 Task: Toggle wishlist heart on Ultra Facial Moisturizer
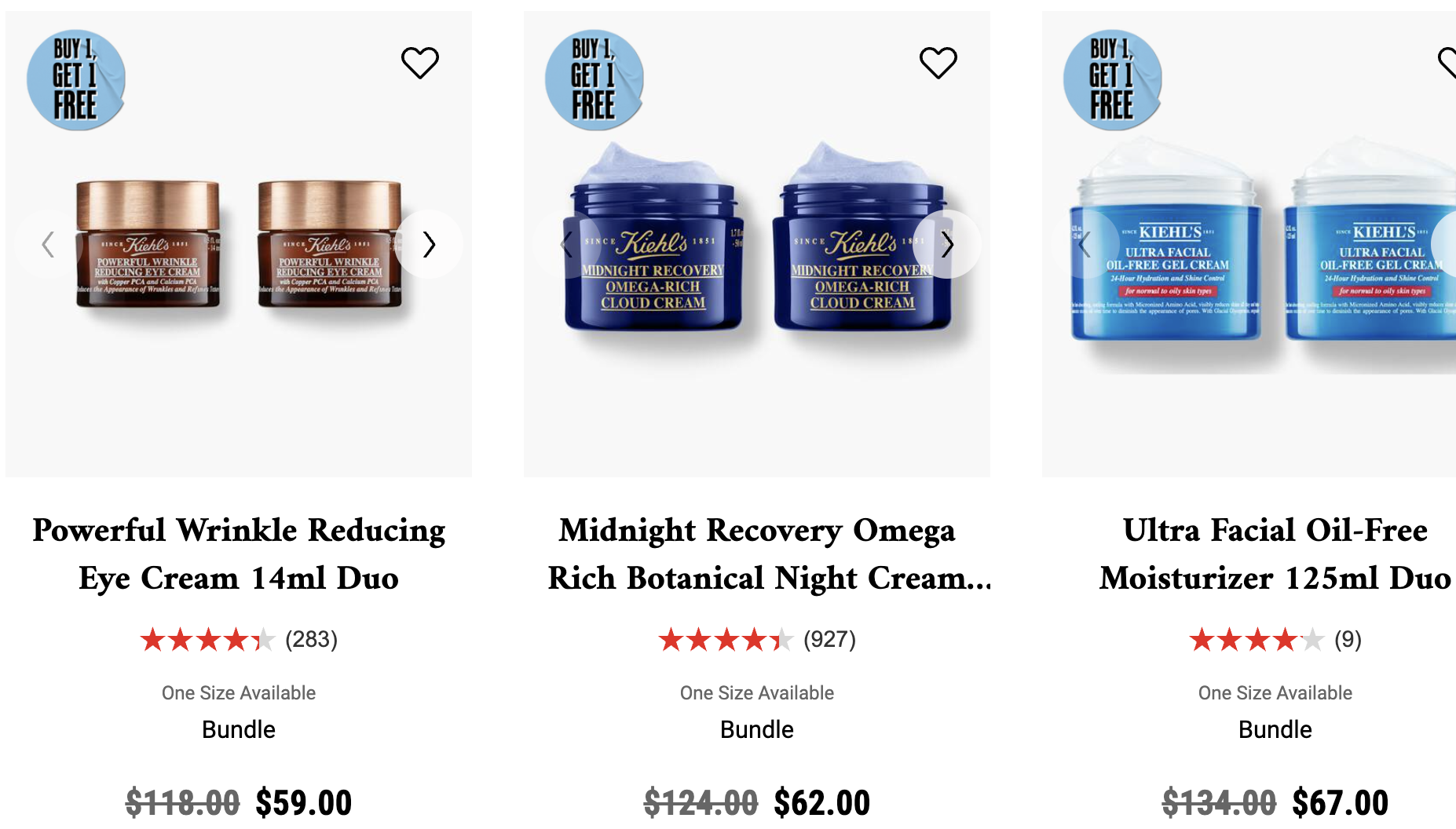click(1447, 63)
